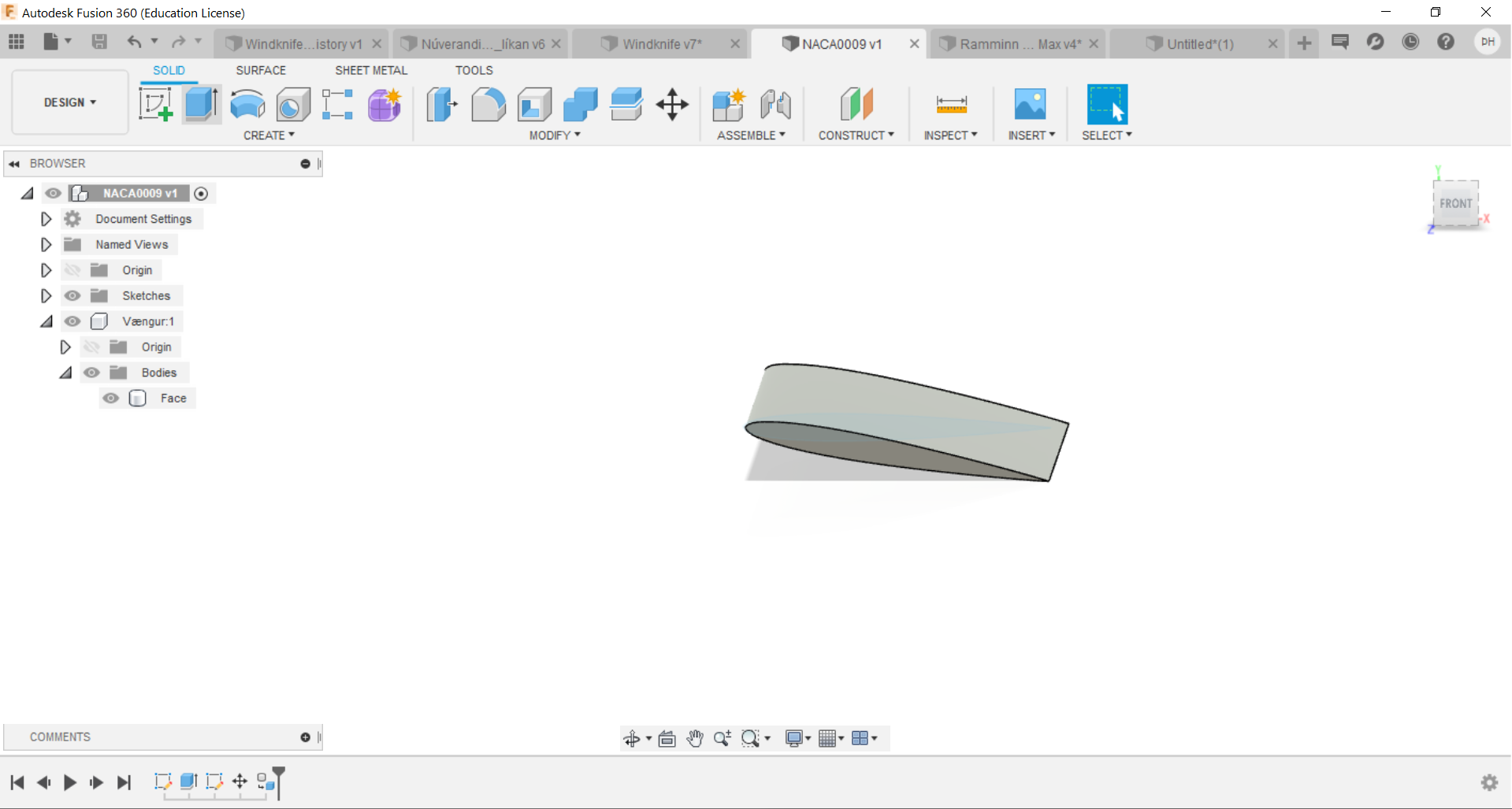Viewport: 1512px width, 809px height.
Task: Activate the Move/Copy tool
Action: [672, 104]
